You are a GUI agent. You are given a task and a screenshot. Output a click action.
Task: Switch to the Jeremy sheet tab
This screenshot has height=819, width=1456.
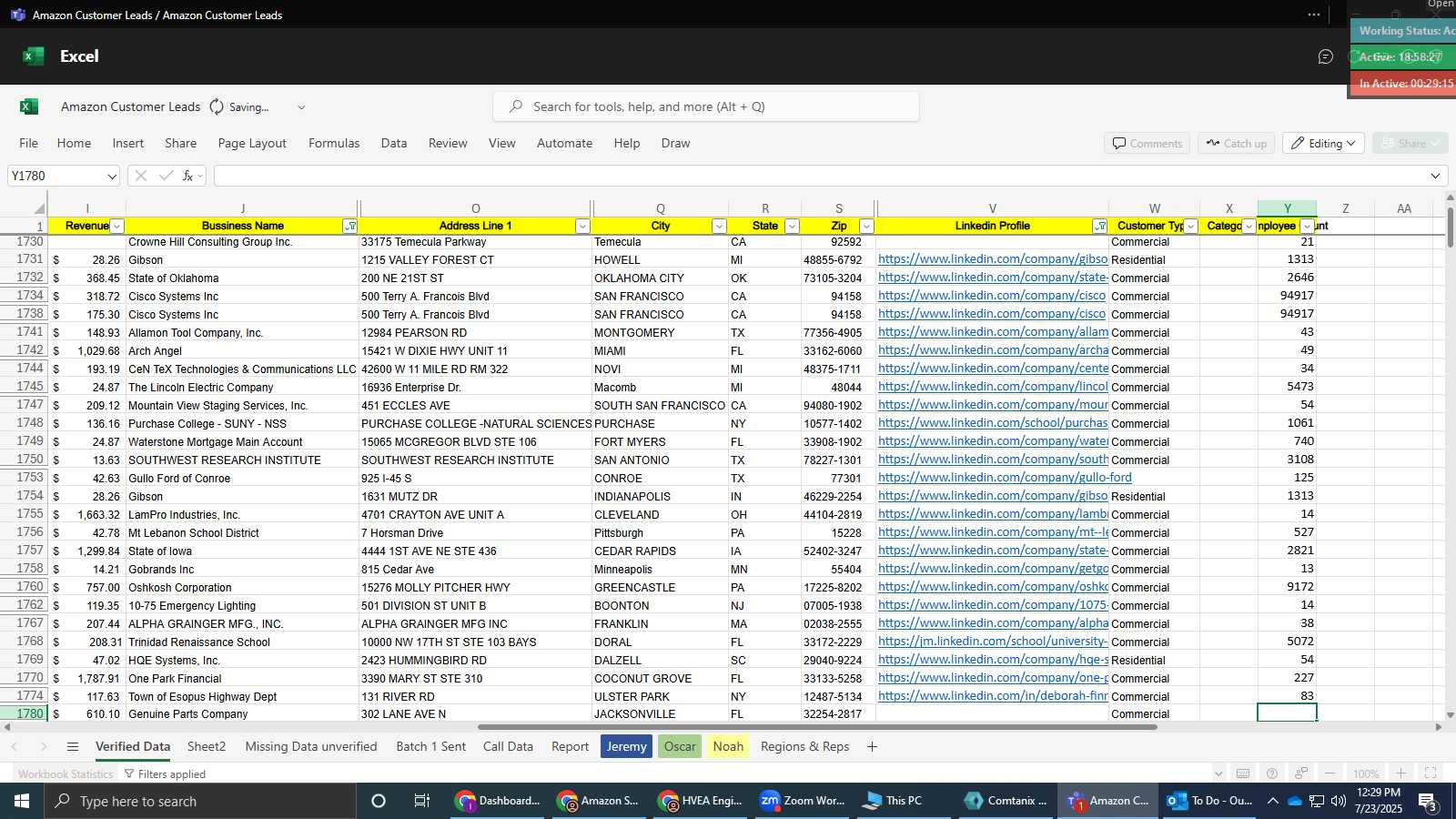[x=627, y=746]
